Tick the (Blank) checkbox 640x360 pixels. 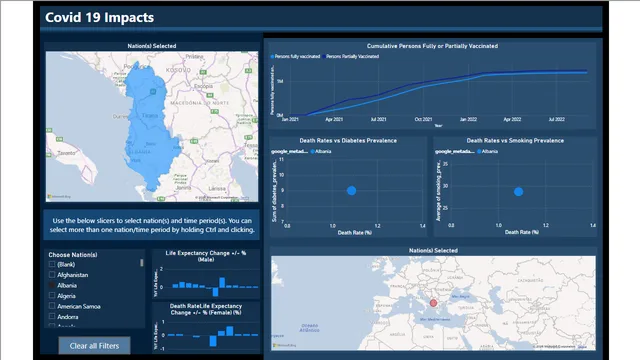pyautogui.click(x=52, y=264)
